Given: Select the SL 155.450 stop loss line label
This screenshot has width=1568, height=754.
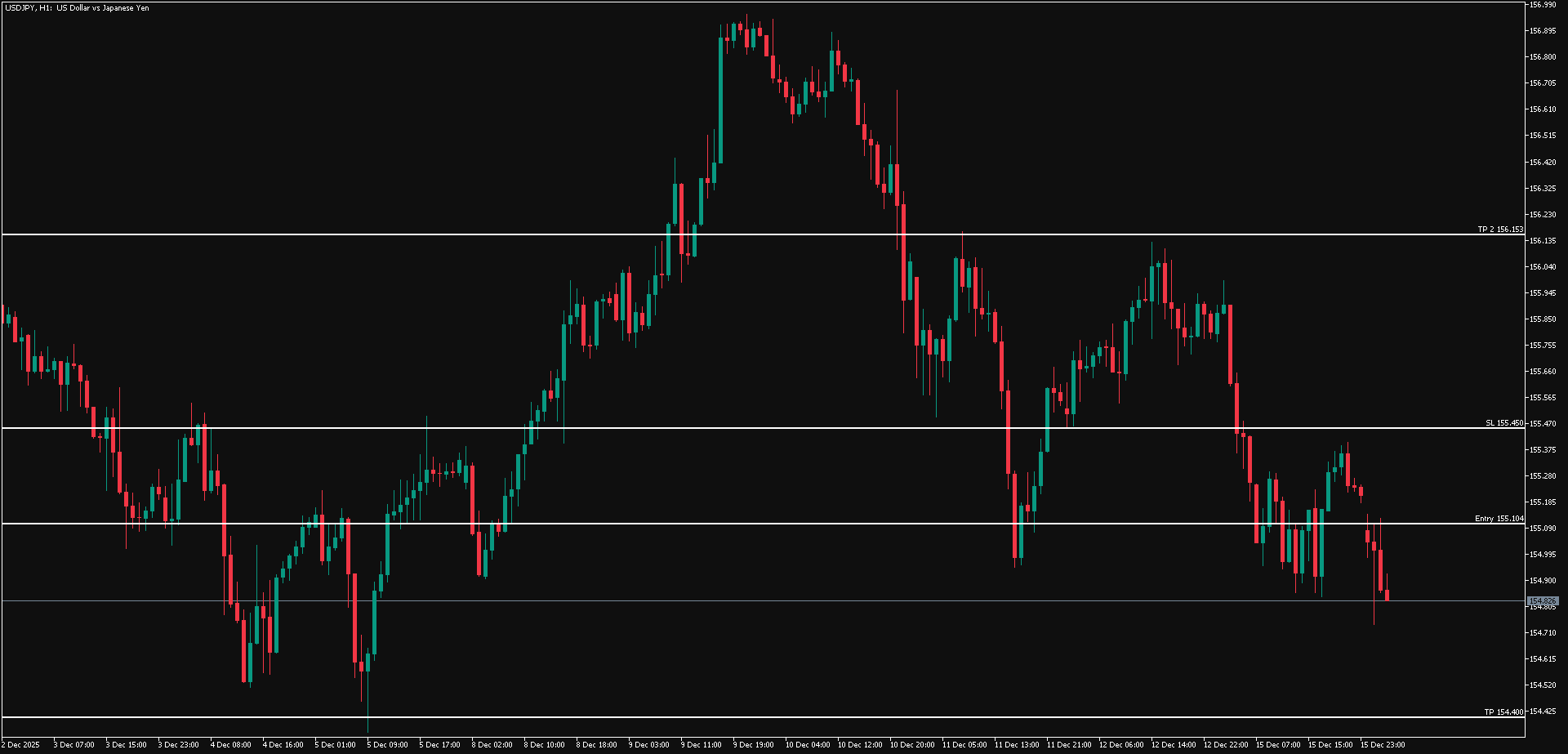Looking at the screenshot, I should (1504, 423).
